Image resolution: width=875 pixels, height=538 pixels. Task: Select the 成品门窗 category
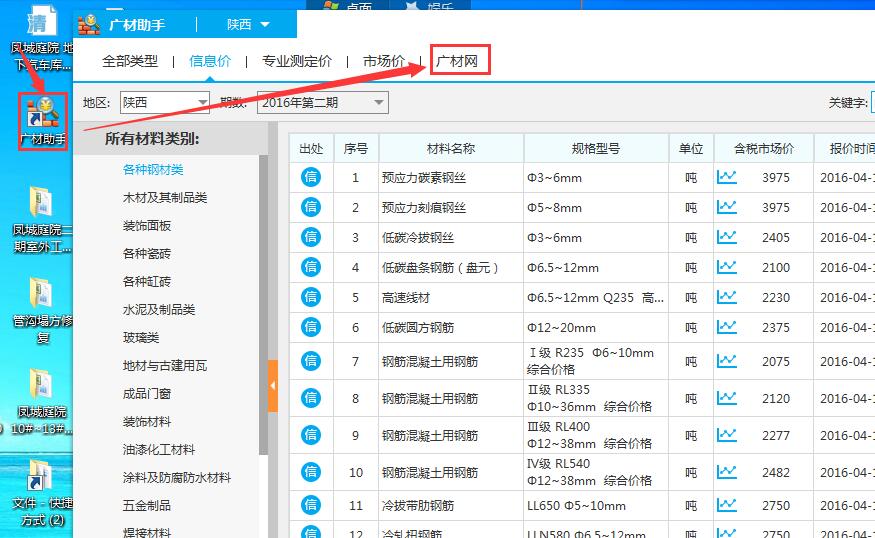tap(147, 393)
